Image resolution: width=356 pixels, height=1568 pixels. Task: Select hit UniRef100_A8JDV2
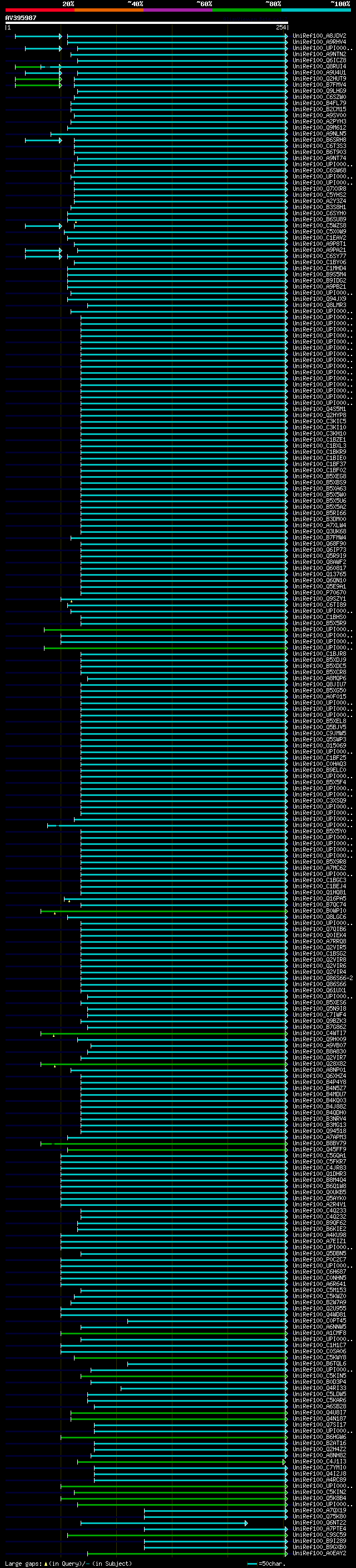click(319, 36)
